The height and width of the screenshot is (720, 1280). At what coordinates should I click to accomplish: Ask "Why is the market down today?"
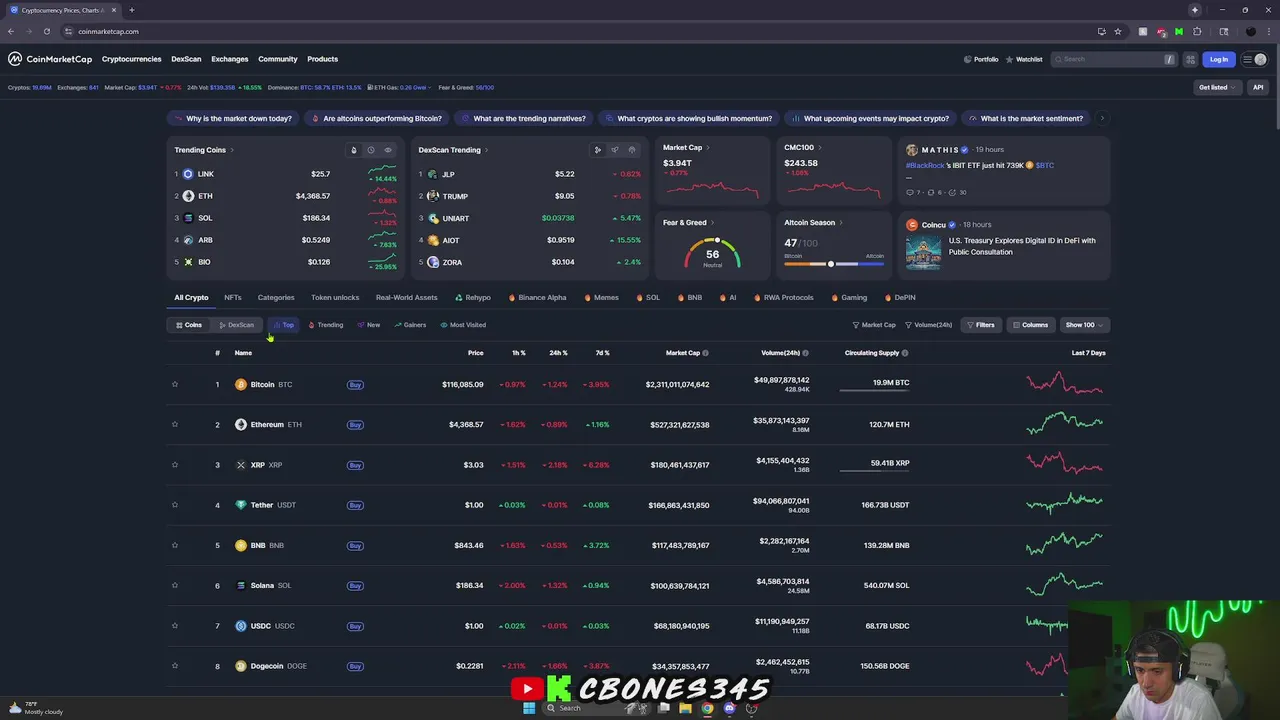point(233,118)
